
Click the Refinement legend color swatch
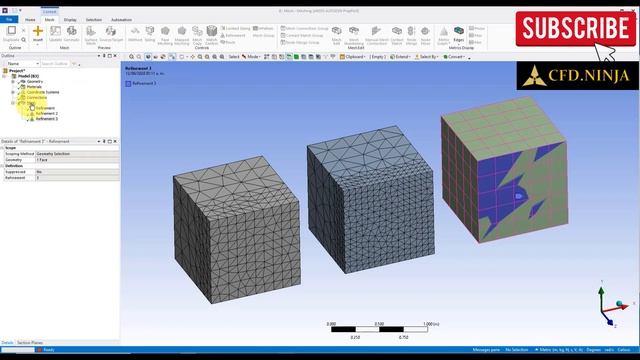(128, 83)
